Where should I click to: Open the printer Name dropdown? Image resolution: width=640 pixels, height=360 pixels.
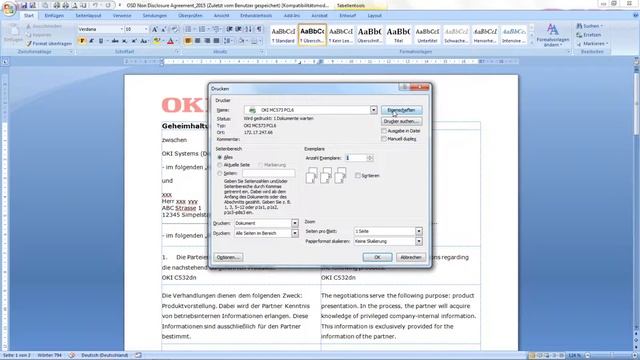tap(373, 110)
